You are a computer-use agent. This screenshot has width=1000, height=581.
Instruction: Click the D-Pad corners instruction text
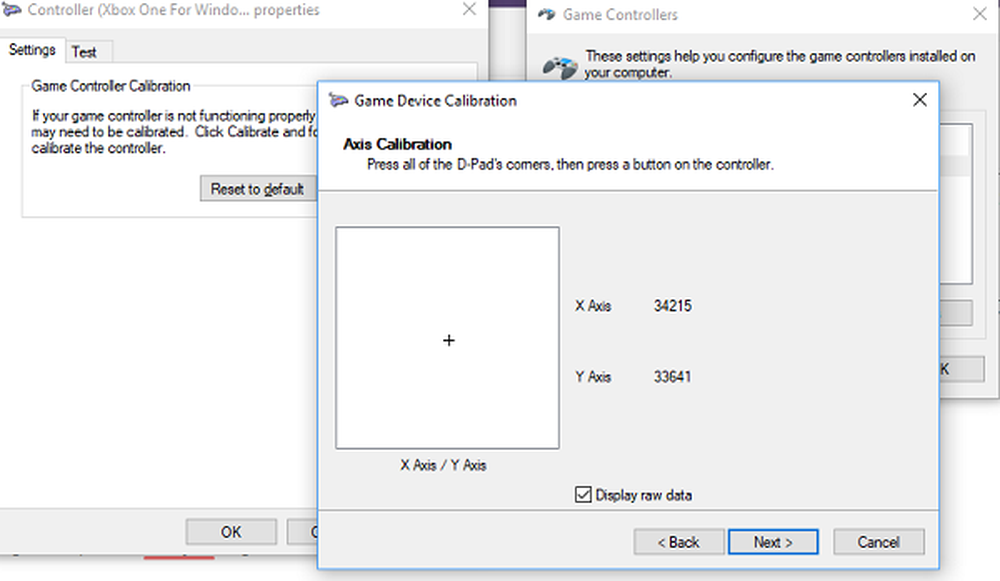point(570,165)
